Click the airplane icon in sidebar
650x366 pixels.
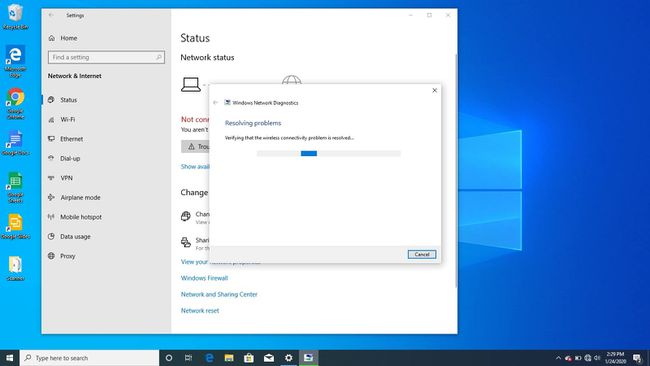coord(51,197)
